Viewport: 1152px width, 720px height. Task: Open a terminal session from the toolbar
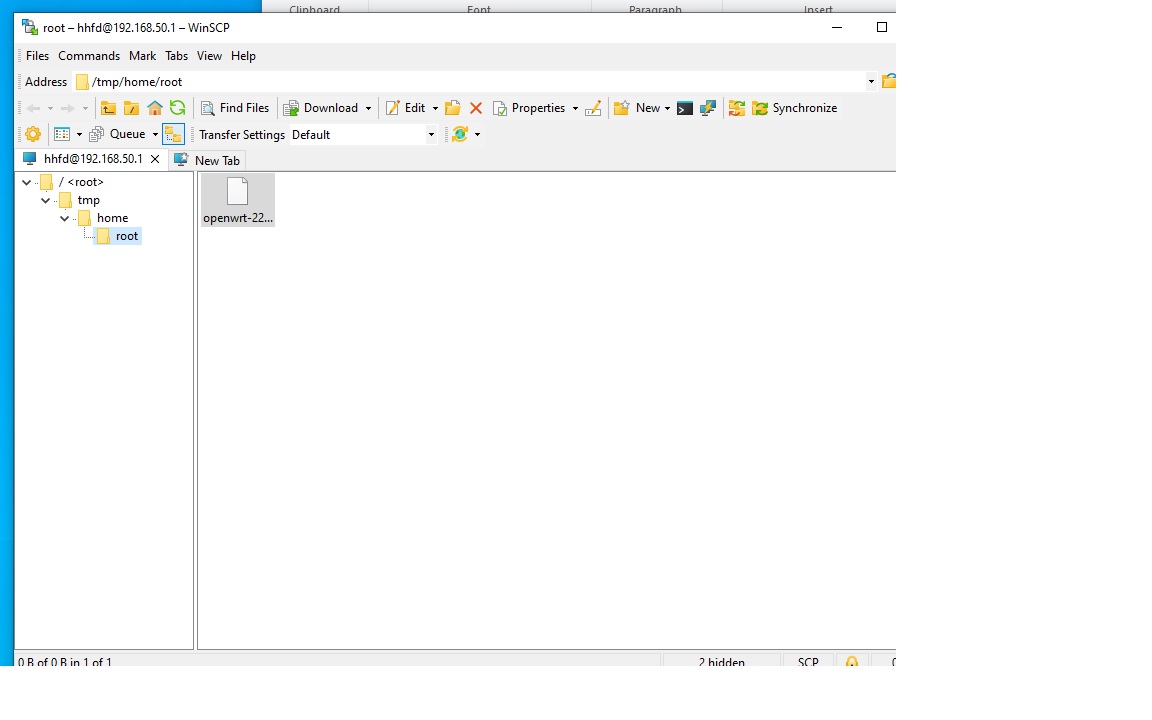point(685,107)
